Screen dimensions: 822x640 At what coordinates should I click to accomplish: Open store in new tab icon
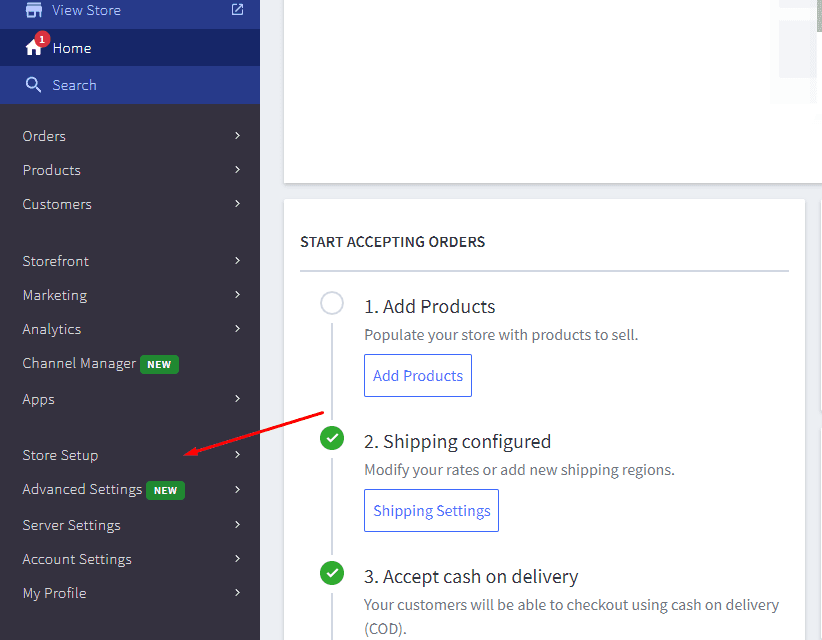click(237, 9)
